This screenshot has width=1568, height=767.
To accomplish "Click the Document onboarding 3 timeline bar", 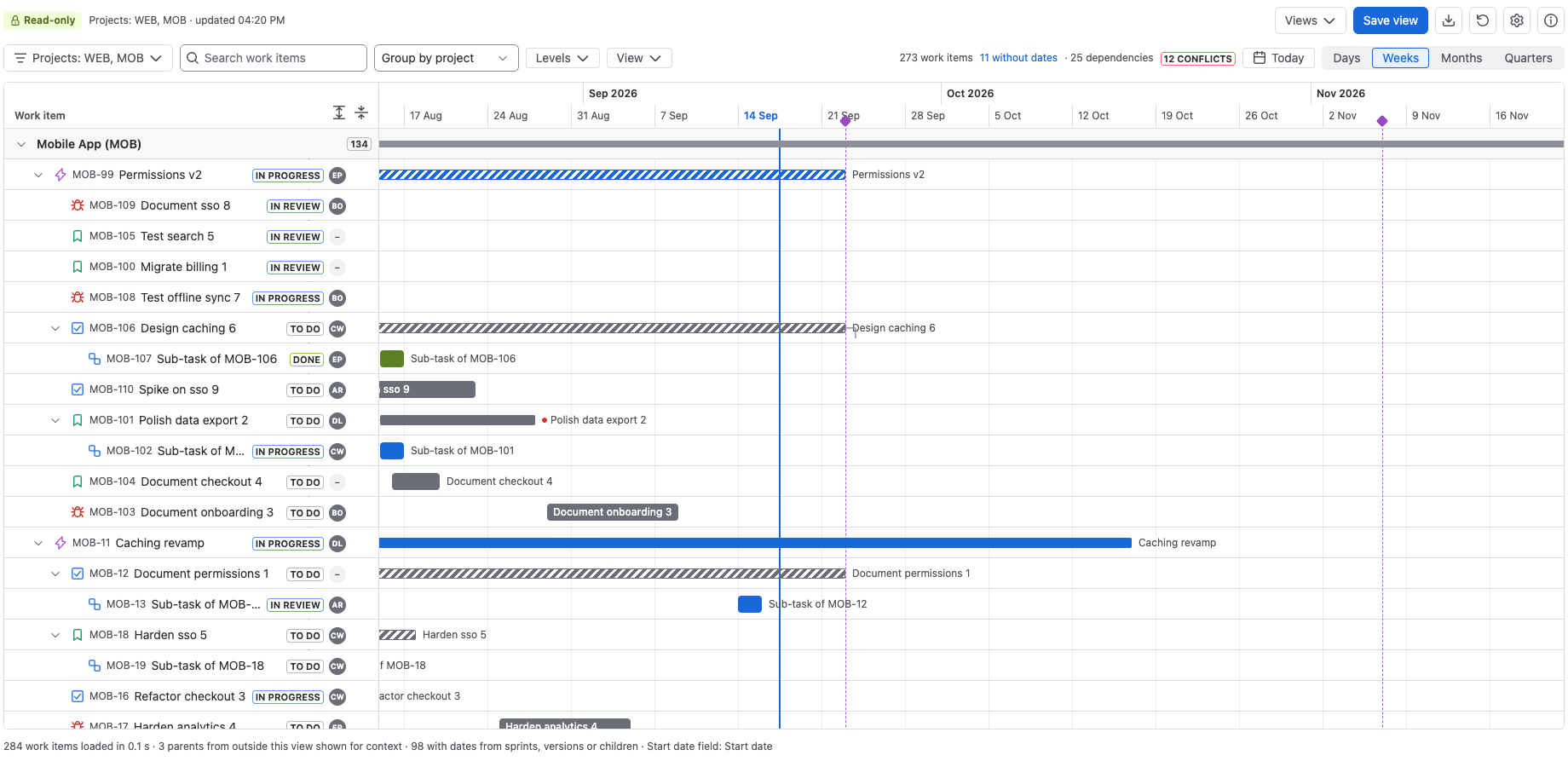I will click(x=613, y=512).
